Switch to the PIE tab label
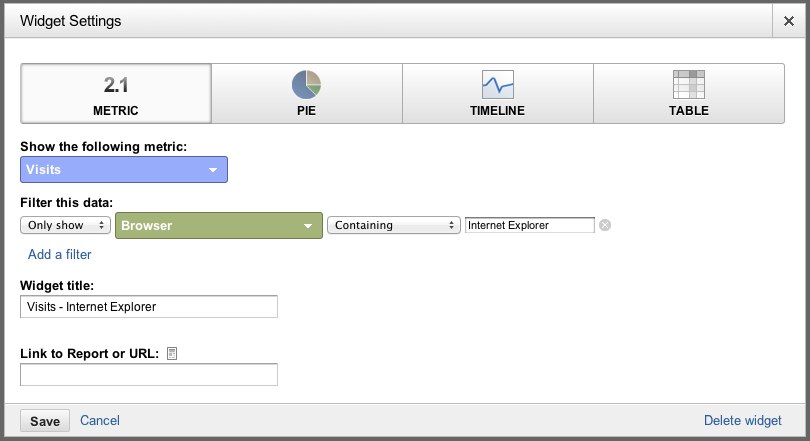 (x=306, y=111)
